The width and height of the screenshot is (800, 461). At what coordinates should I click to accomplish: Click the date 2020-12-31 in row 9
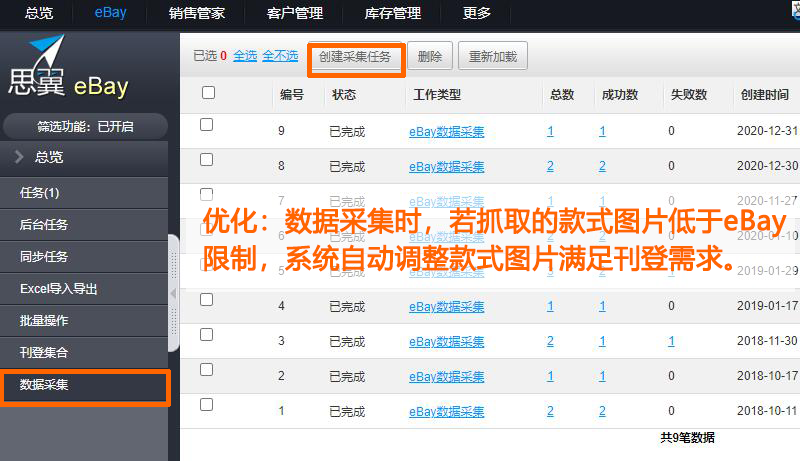pyautogui.click(x=767, y=131)
